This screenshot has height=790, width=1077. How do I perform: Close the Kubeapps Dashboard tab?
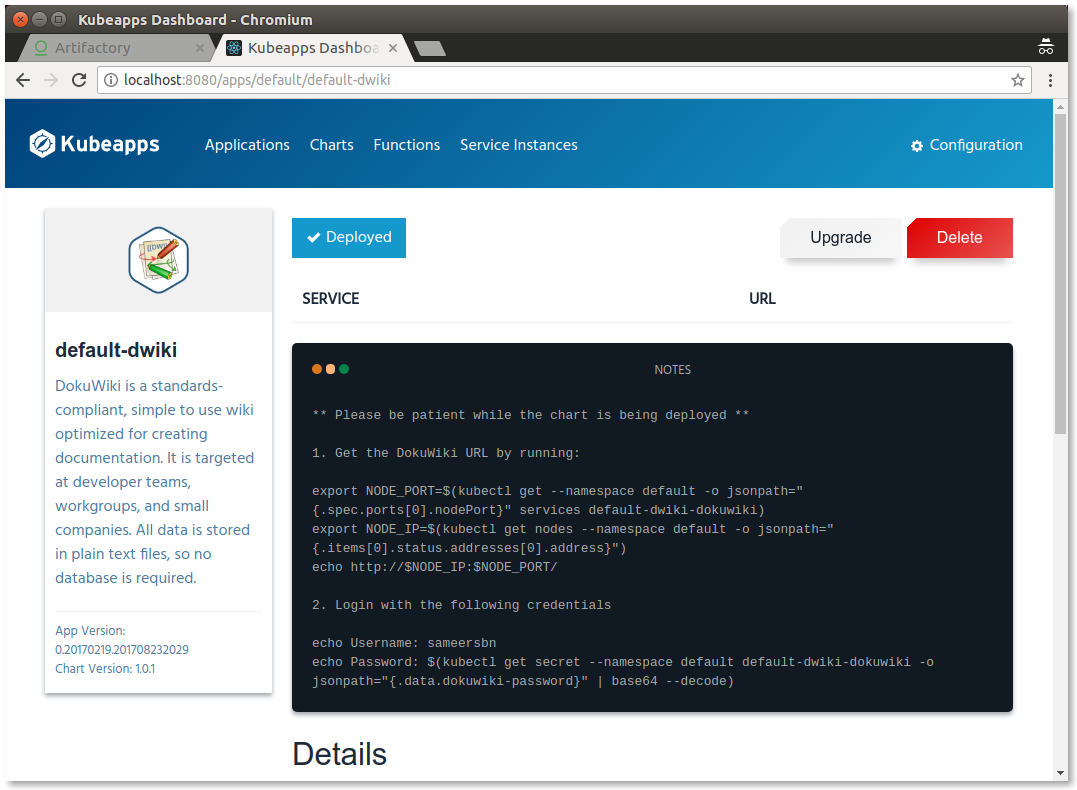393,48
